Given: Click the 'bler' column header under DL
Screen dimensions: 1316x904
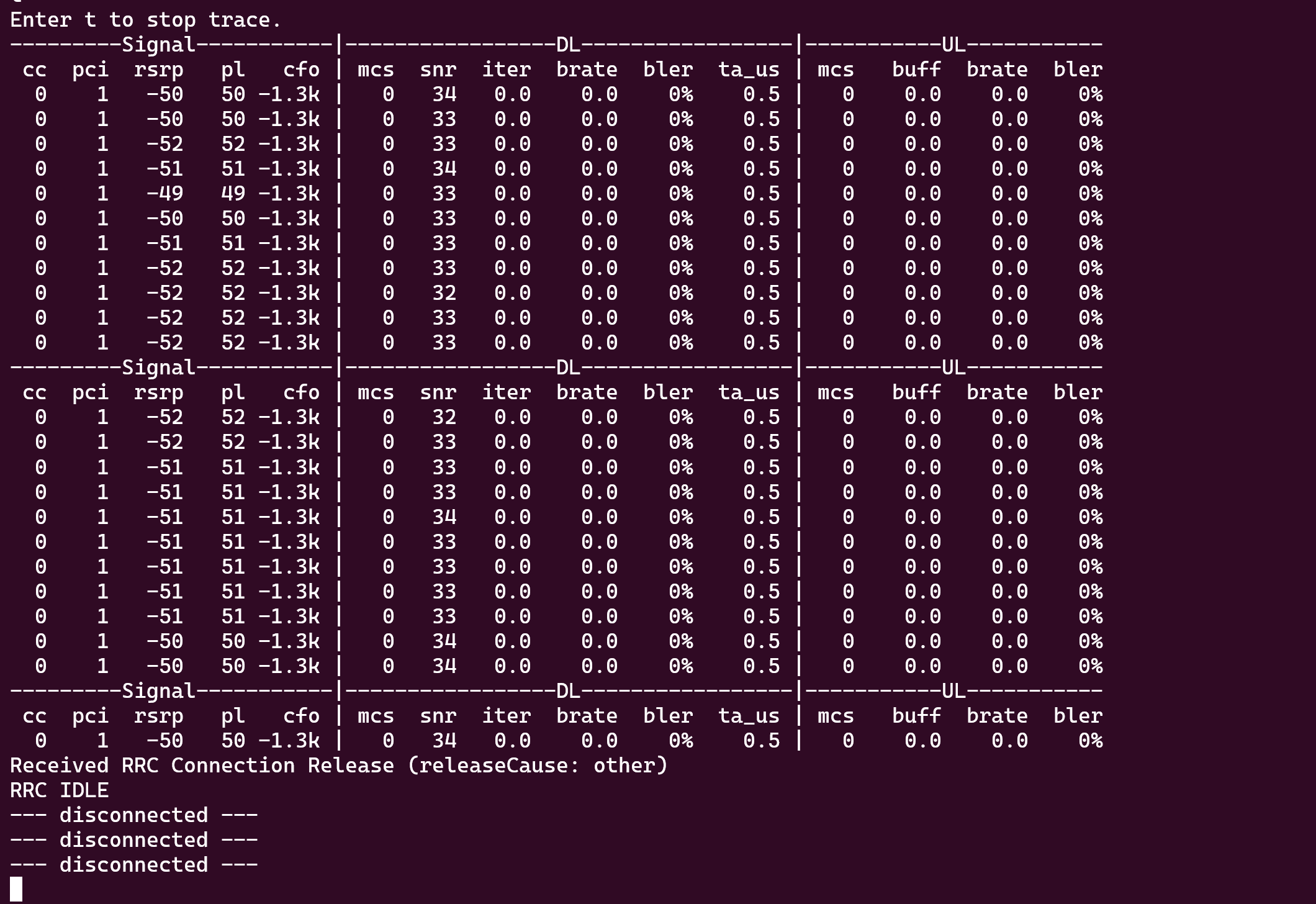Looking at the screenshot, I should point(666,70).
